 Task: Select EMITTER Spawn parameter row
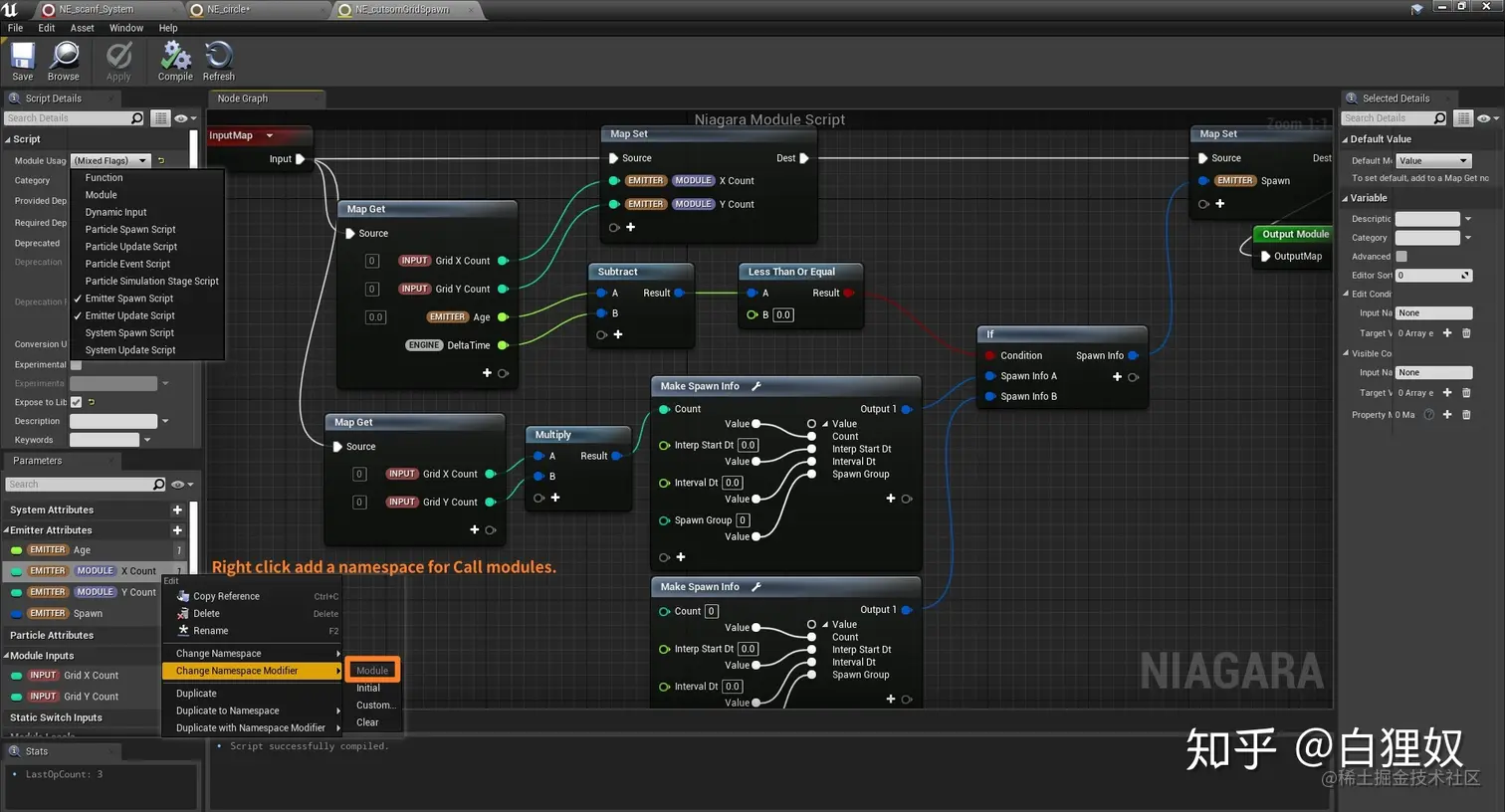tap(95, 614)
